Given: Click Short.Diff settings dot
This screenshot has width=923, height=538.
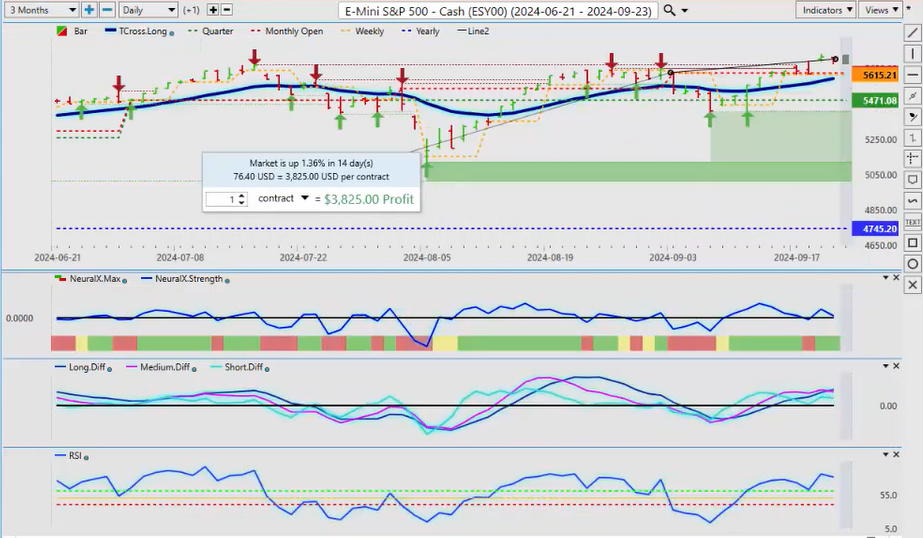Looking at the screenshot, I should coord(267,369).
